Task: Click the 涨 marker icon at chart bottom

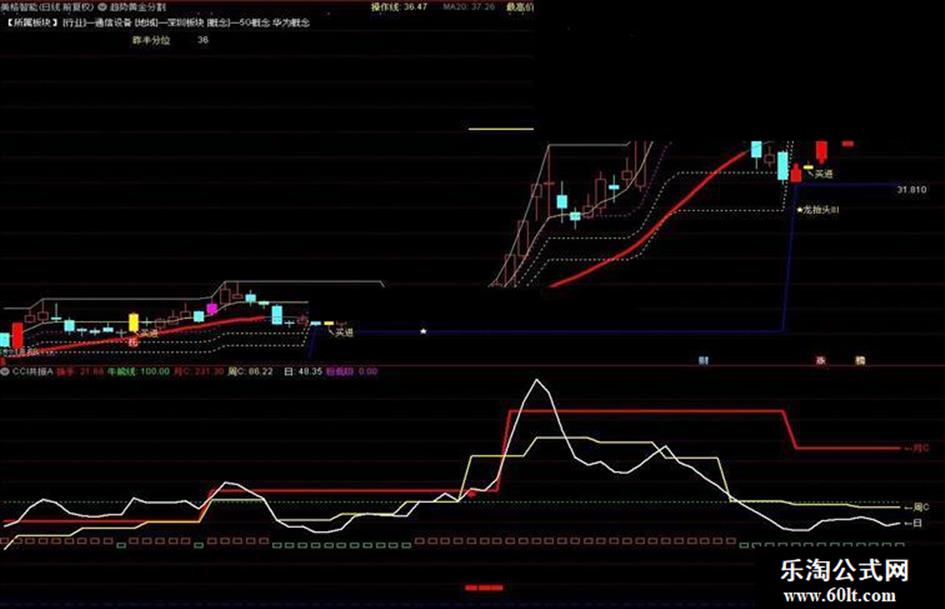Action: [820, 361]
